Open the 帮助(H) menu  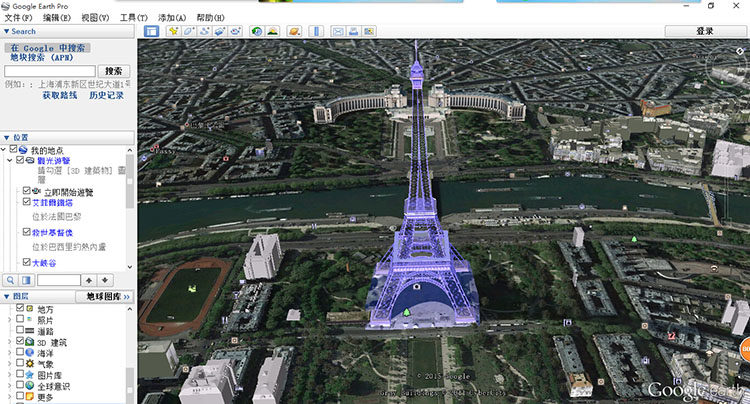click(210, 18)
